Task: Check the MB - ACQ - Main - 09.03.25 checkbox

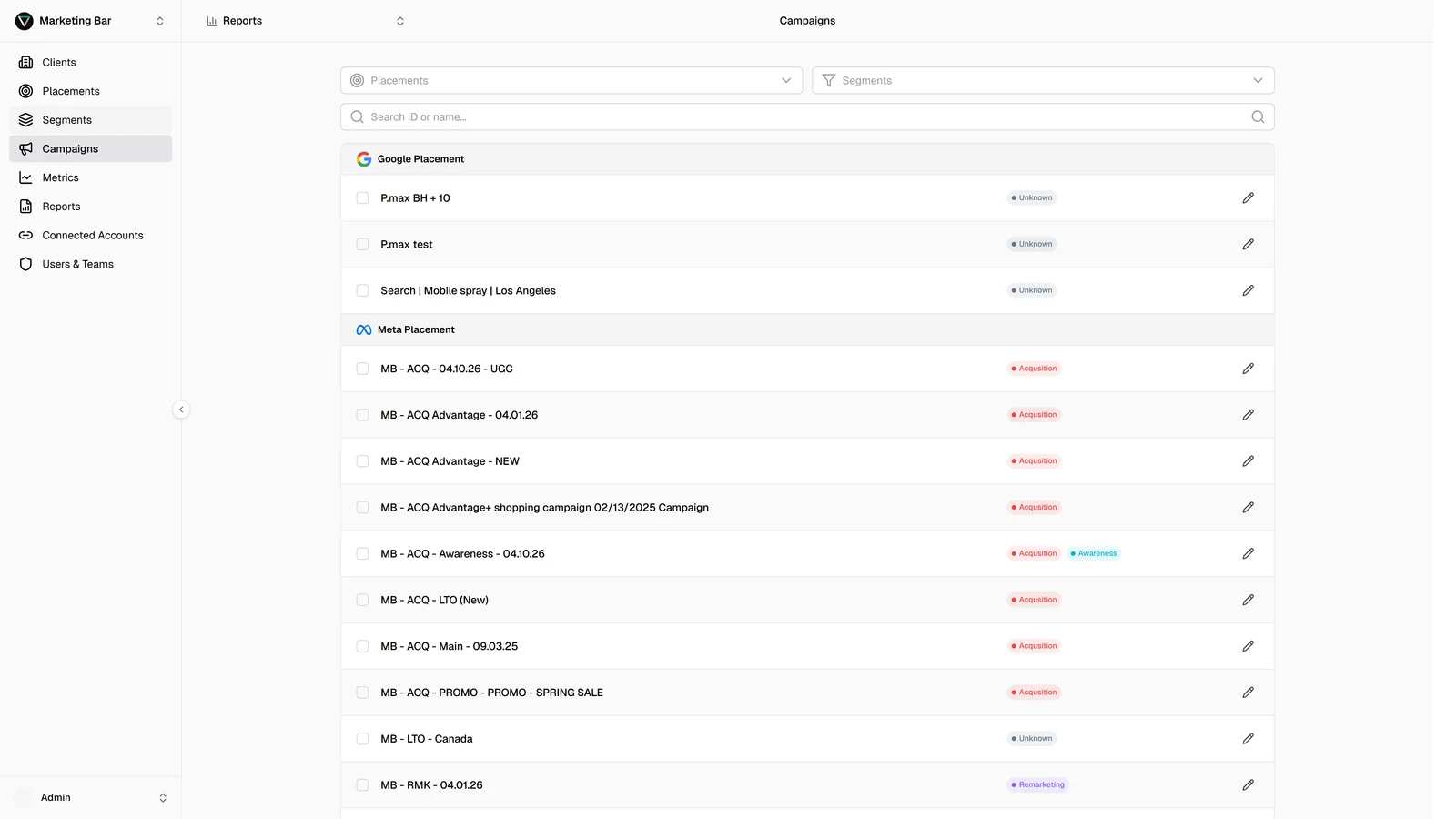Action: point(362,646)
